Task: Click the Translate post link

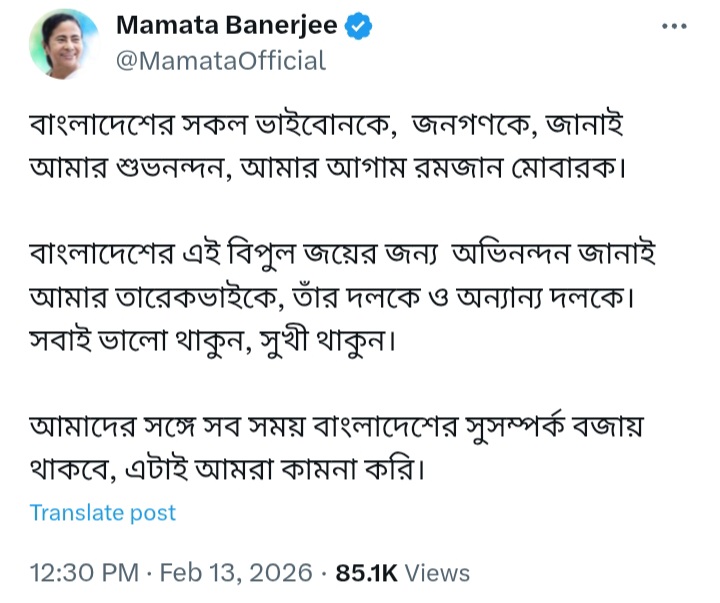Action: 103,513
